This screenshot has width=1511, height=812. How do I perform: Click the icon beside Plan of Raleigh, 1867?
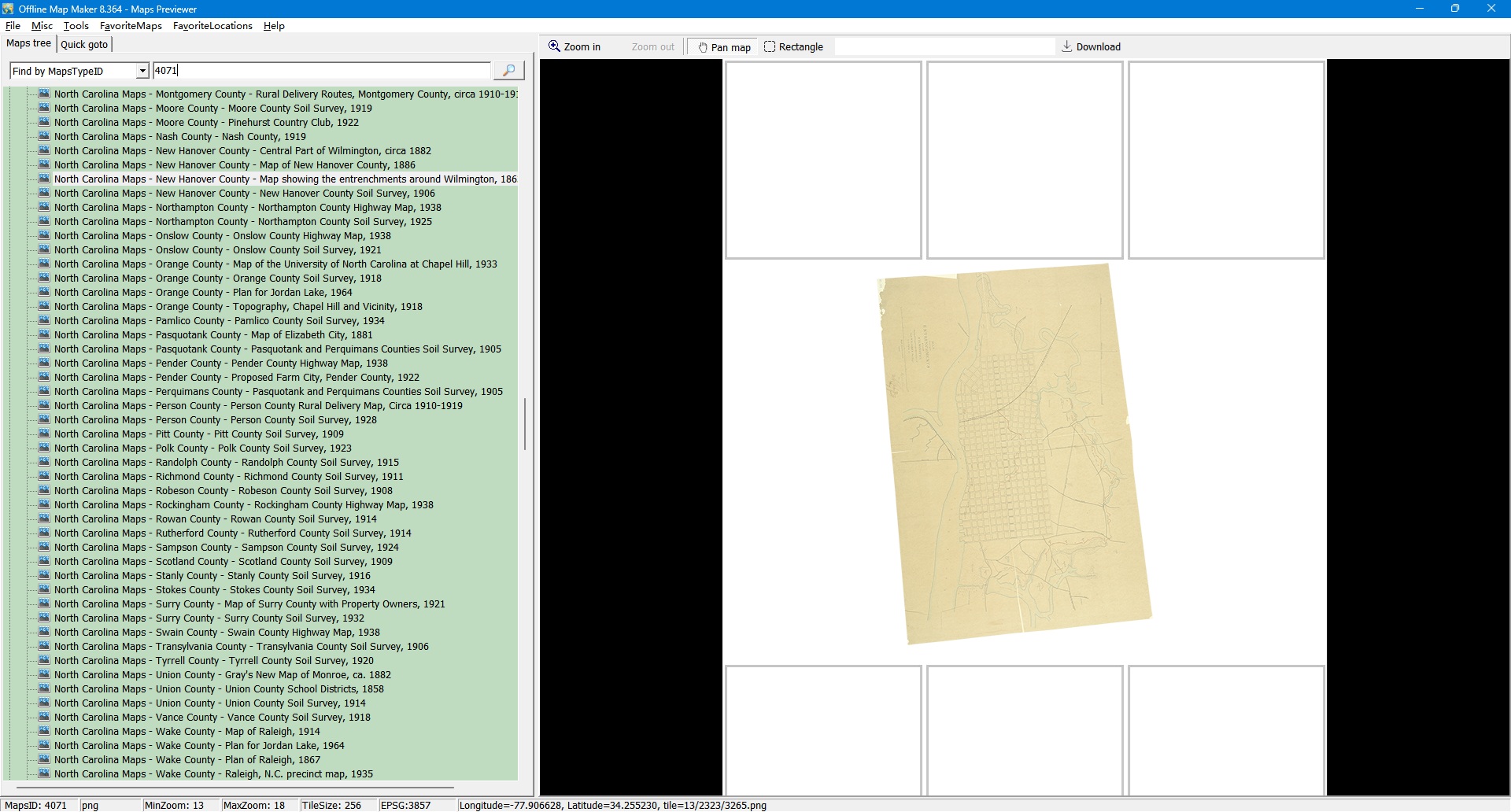coord(44,760)
